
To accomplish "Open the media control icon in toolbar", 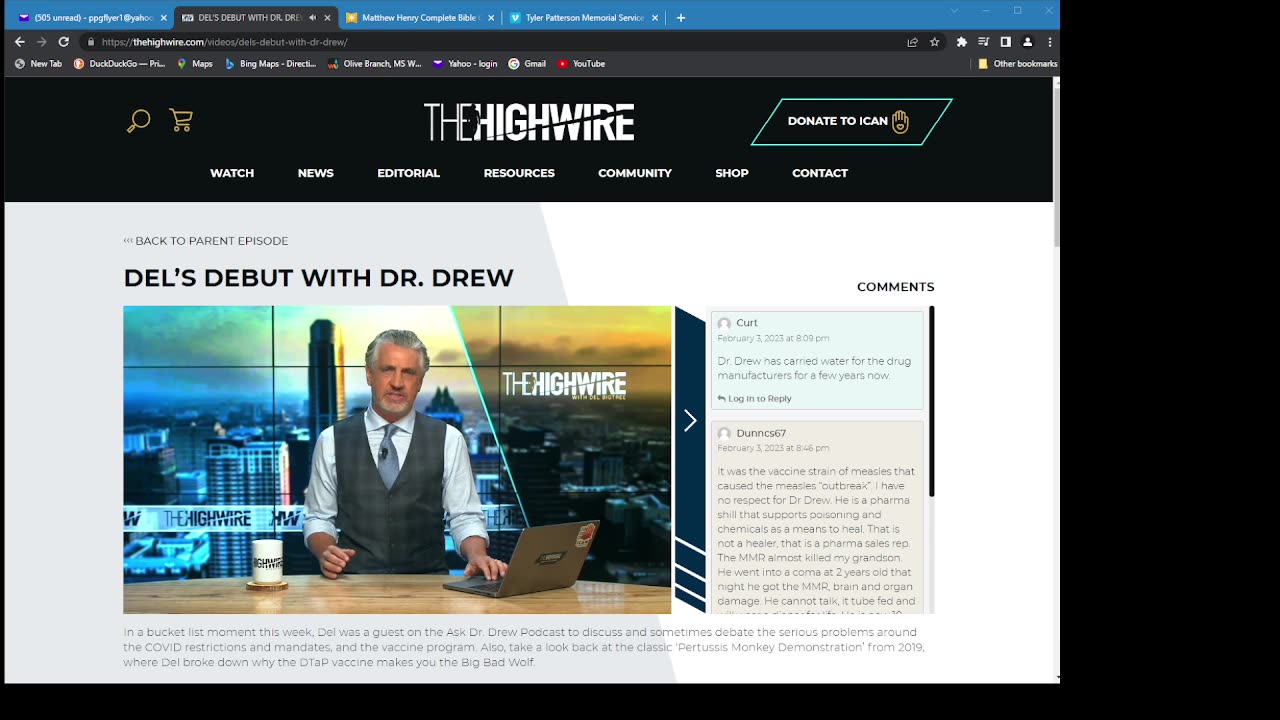I will 984,42.
